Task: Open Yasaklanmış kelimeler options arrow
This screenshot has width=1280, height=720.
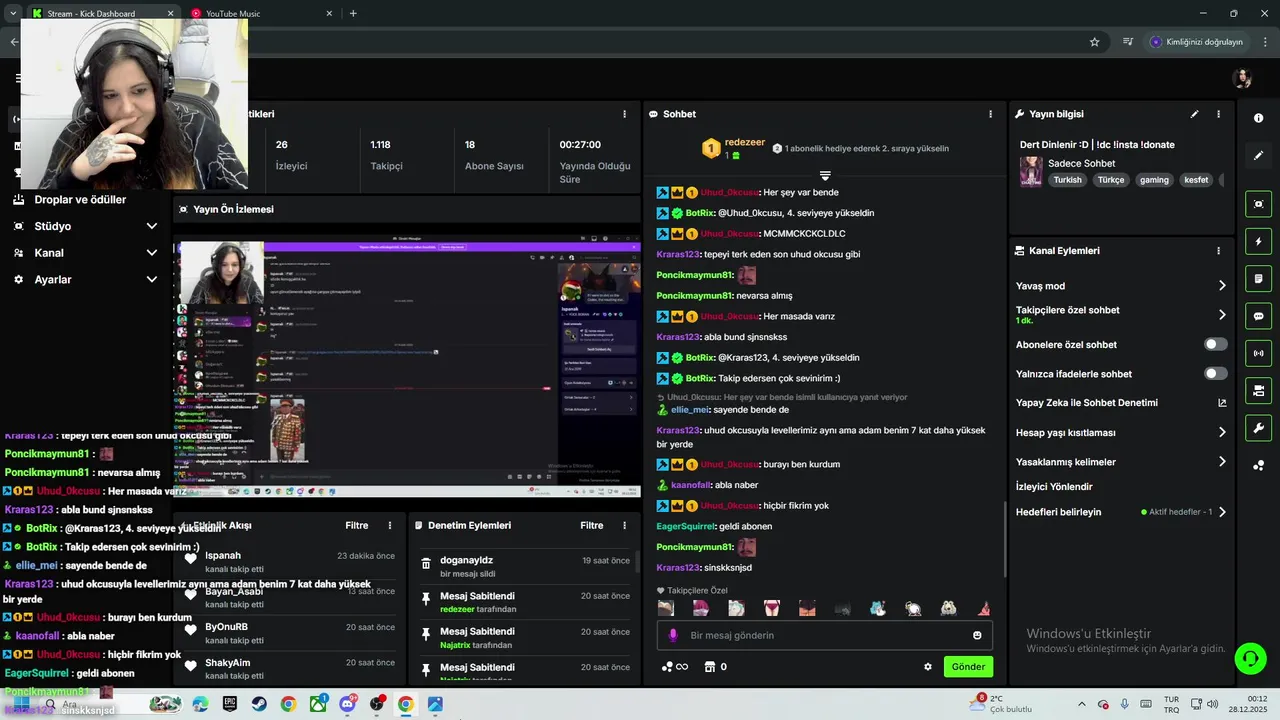Action: point(1222,462)
